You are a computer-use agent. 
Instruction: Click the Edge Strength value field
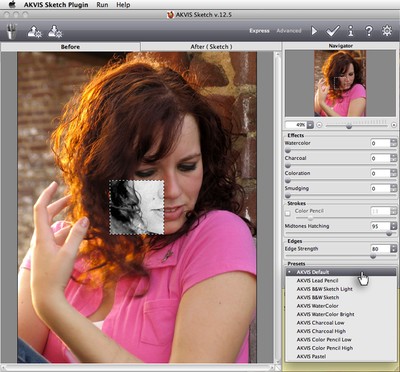pyautogui.click(x=380, y=249)
